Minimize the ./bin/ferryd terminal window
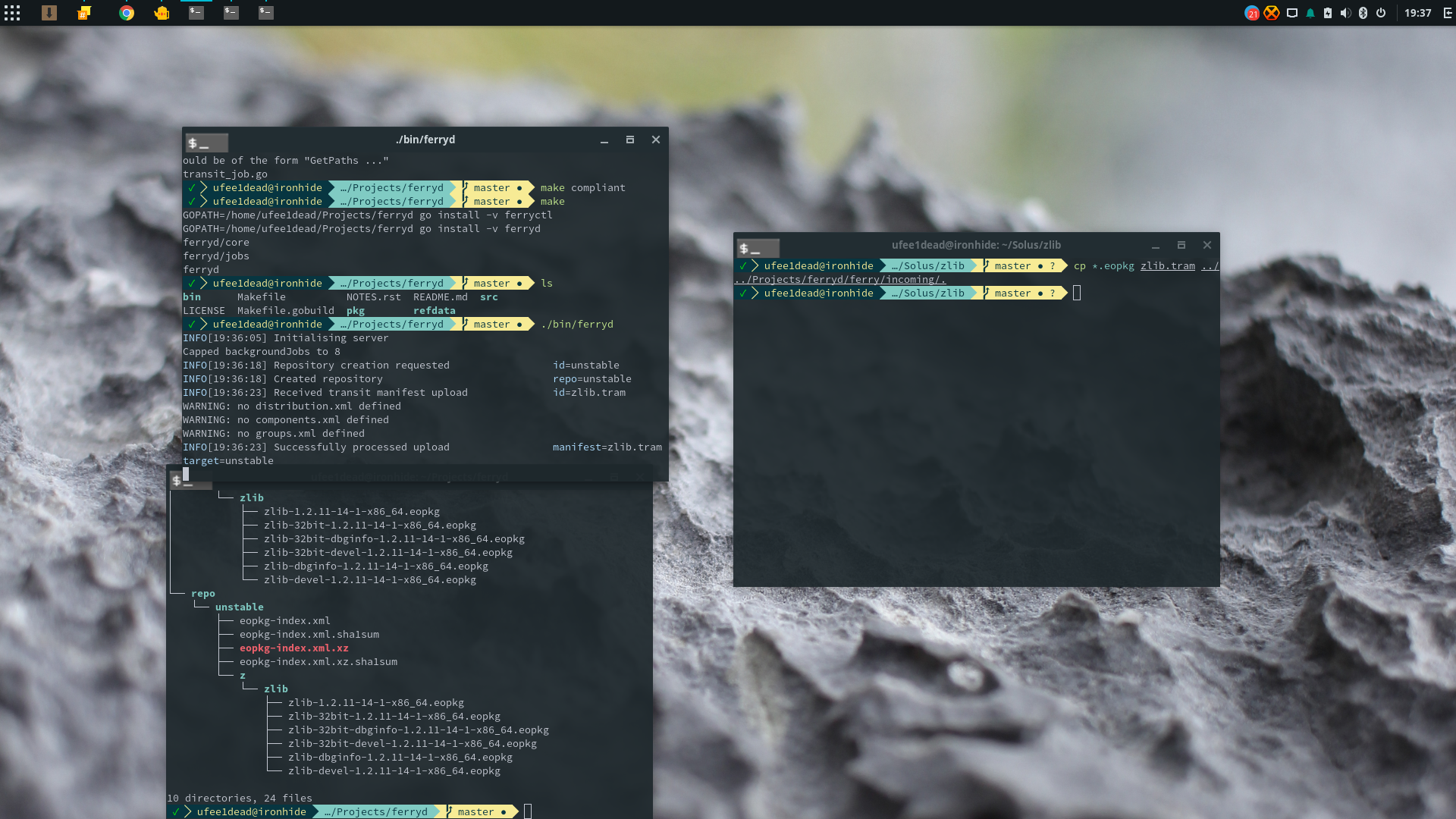1456x819 pixels. tap(604, 140)
